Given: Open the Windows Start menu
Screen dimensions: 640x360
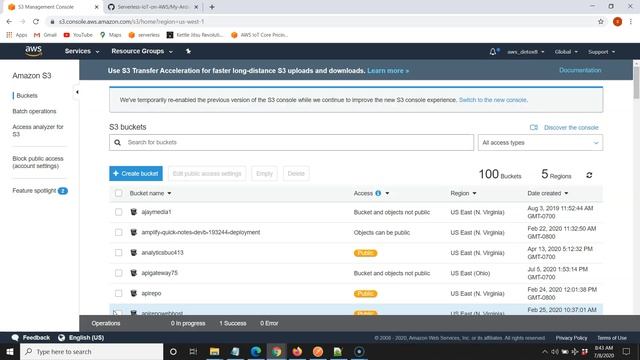Looking at the screenshot, I should pyautogui.click(x=10, y=351).
